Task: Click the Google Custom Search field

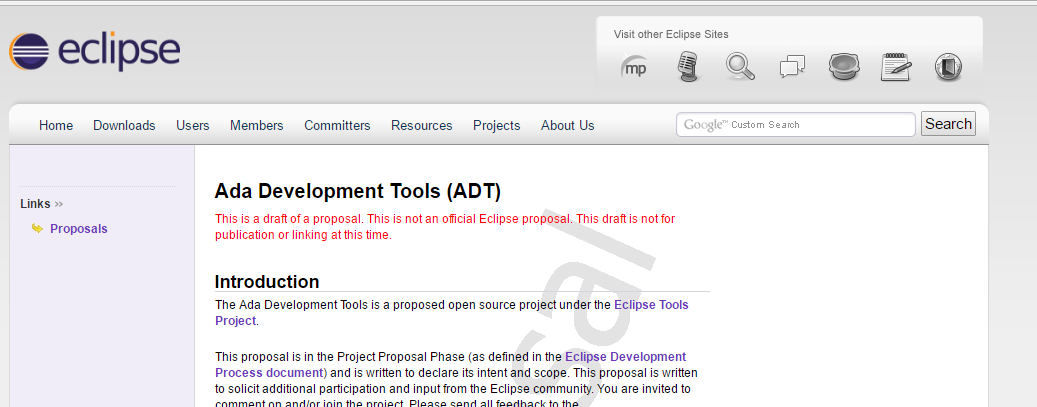Action: point(796,124)
